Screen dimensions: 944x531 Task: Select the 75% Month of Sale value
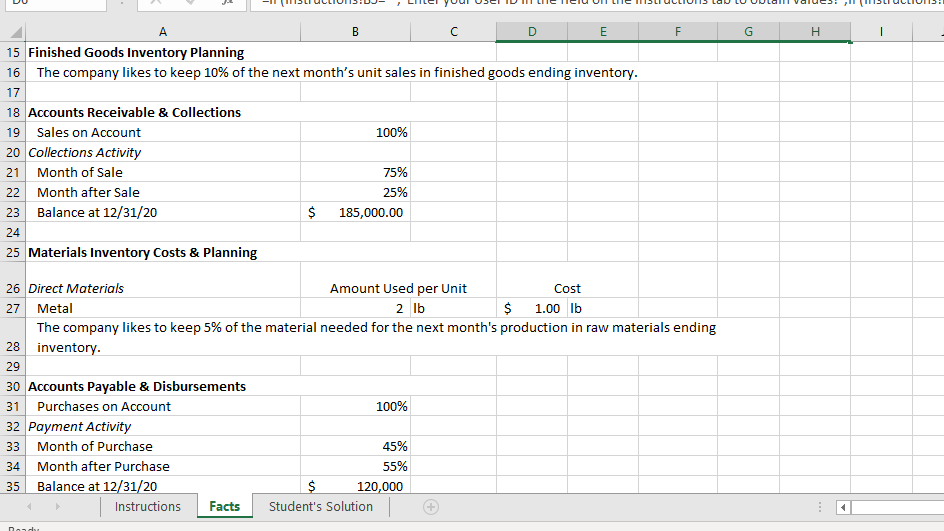pyautogui.click(x=355, y=172)
